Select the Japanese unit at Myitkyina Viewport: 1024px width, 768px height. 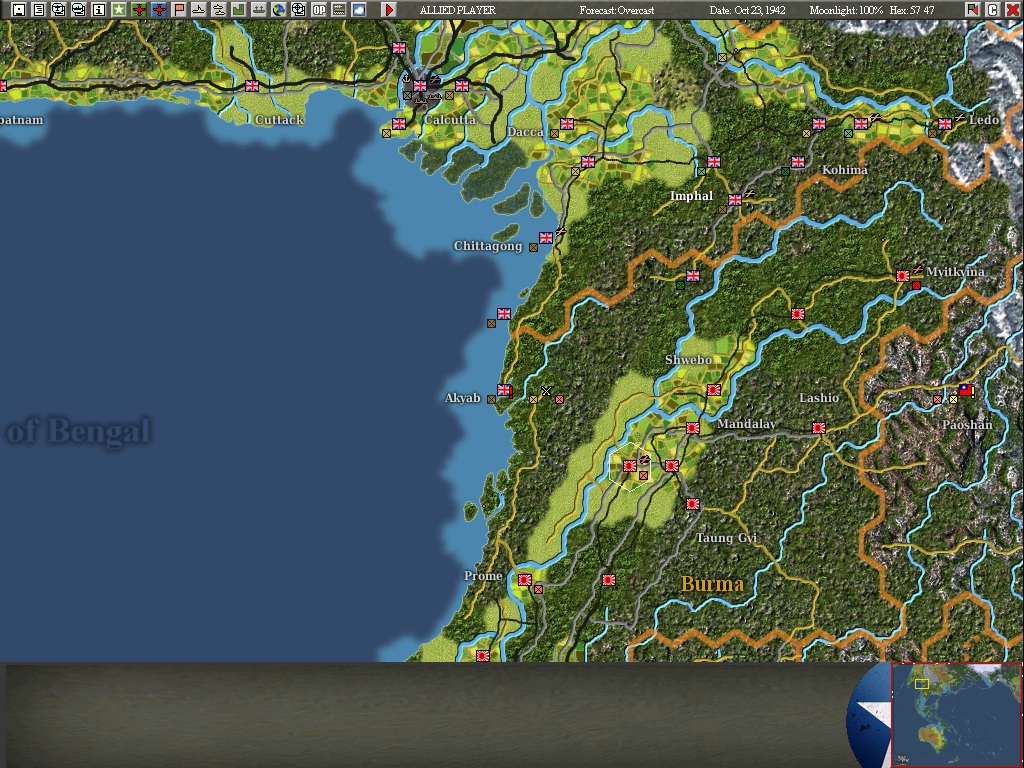pyautogui.click(x=903, y=276)
